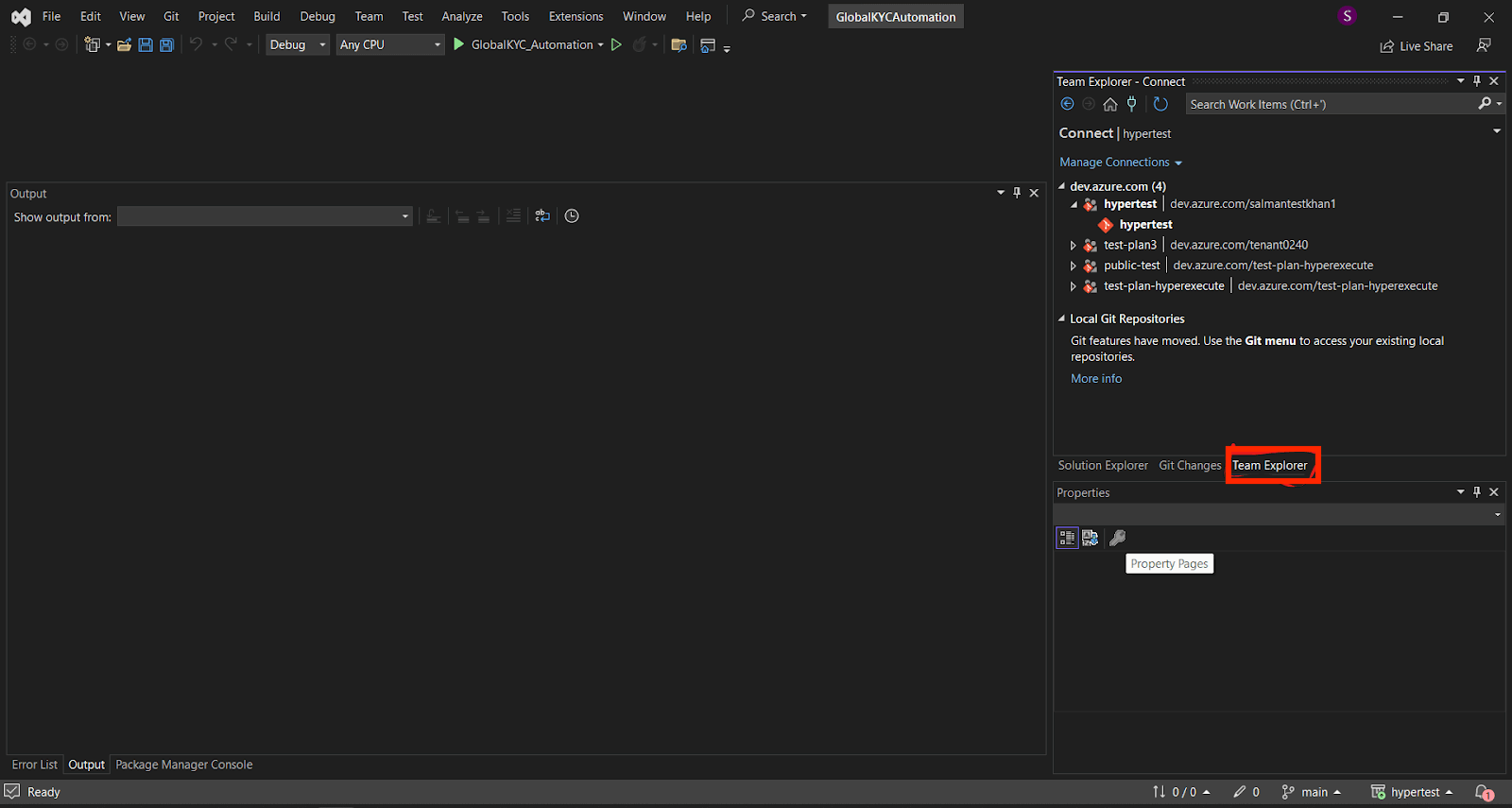The width and height of the screenshot is (1512, 808).
Task: Click the Team Explorer Back arrow icon
Action: tap(1068, 104)
